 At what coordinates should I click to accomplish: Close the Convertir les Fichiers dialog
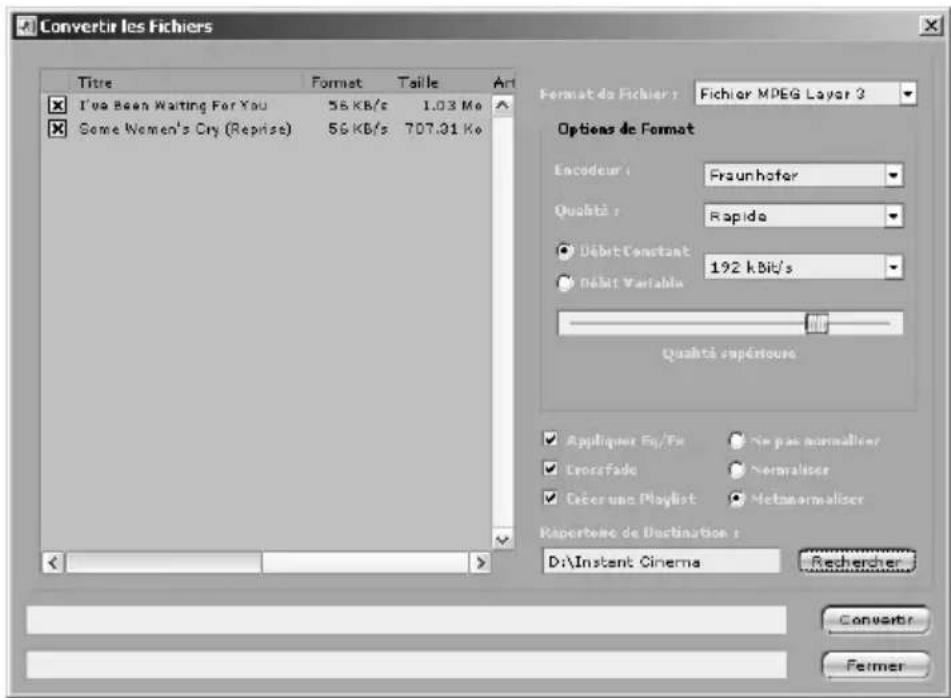tap(930, 25)
